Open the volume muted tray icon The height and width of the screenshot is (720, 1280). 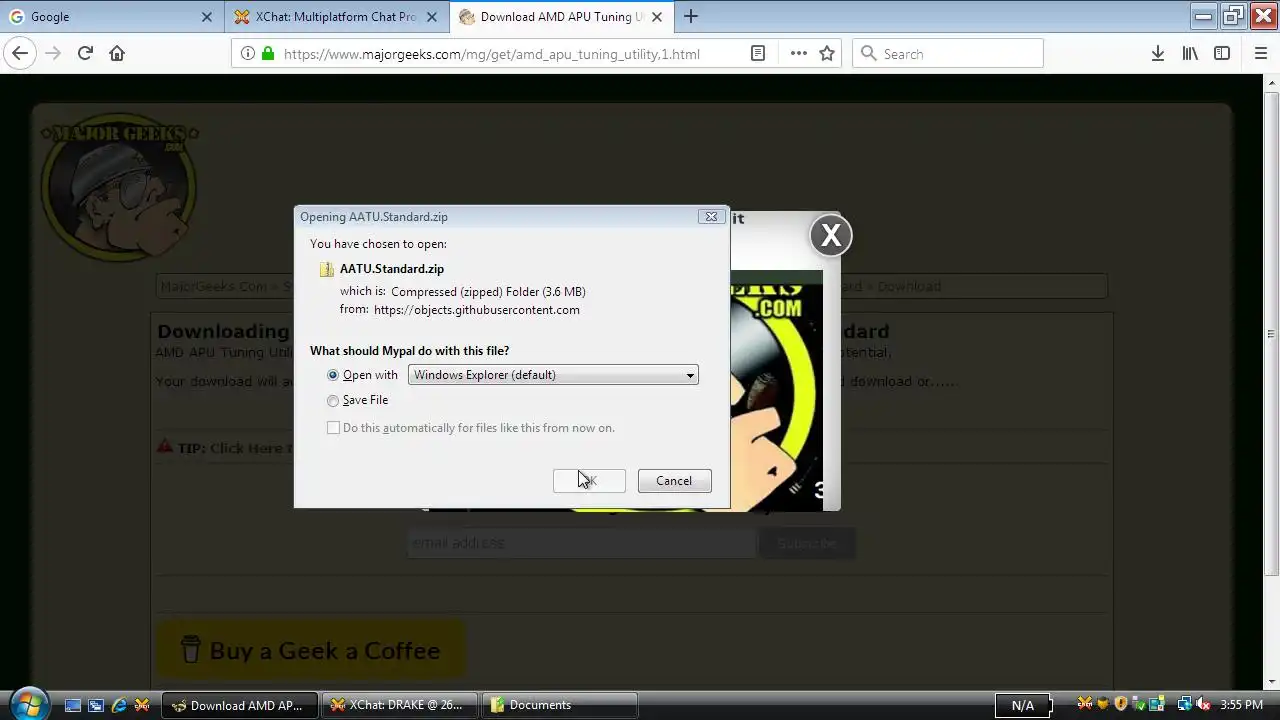click(1203, 704)
